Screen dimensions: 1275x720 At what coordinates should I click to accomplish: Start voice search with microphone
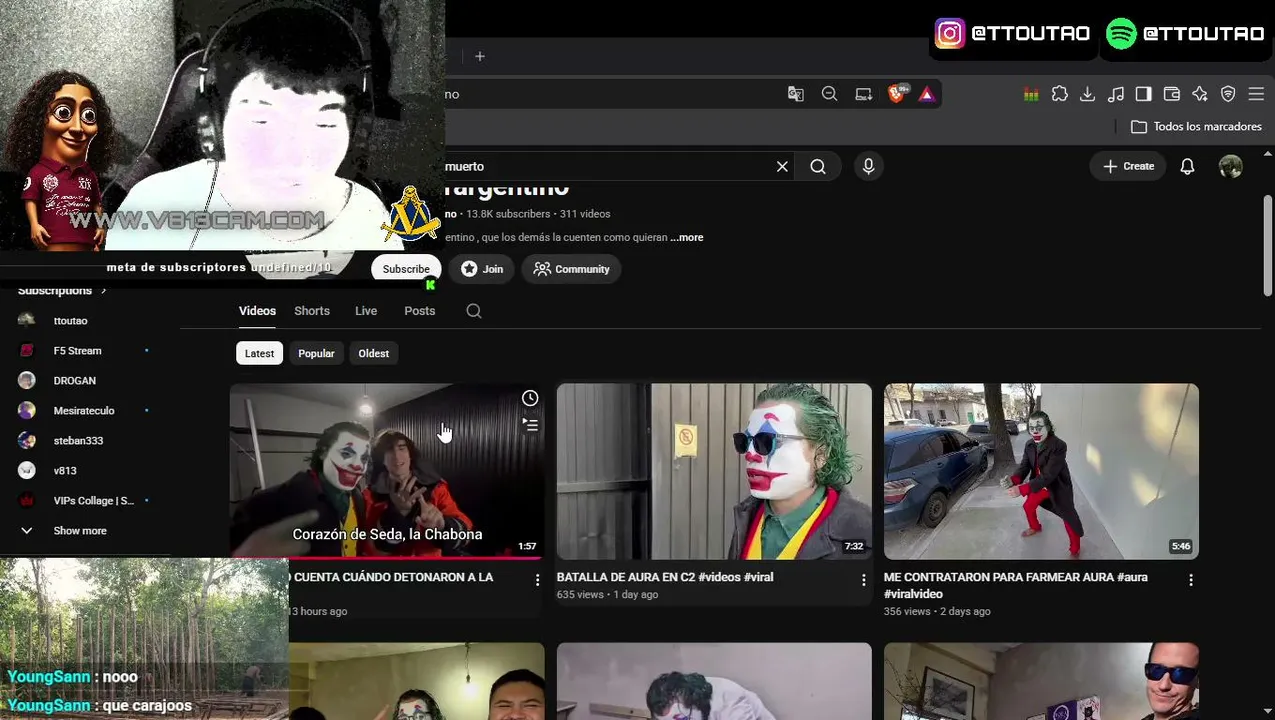868,167
